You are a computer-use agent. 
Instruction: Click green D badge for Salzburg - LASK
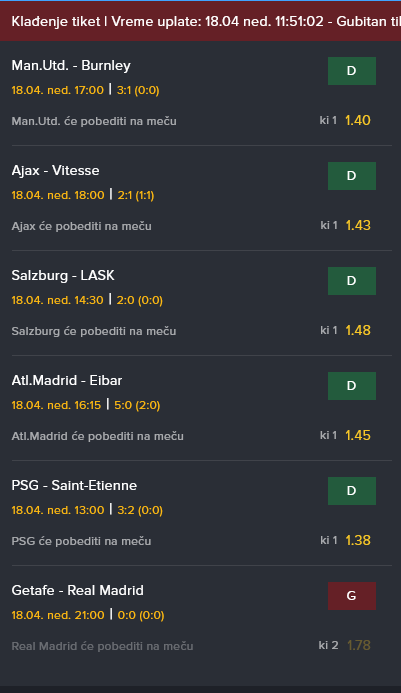351,281
